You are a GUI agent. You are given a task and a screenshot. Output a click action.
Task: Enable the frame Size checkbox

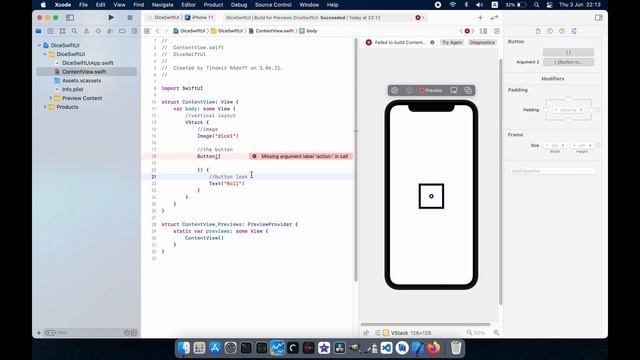pyautogui.click(x=598, y=146)
